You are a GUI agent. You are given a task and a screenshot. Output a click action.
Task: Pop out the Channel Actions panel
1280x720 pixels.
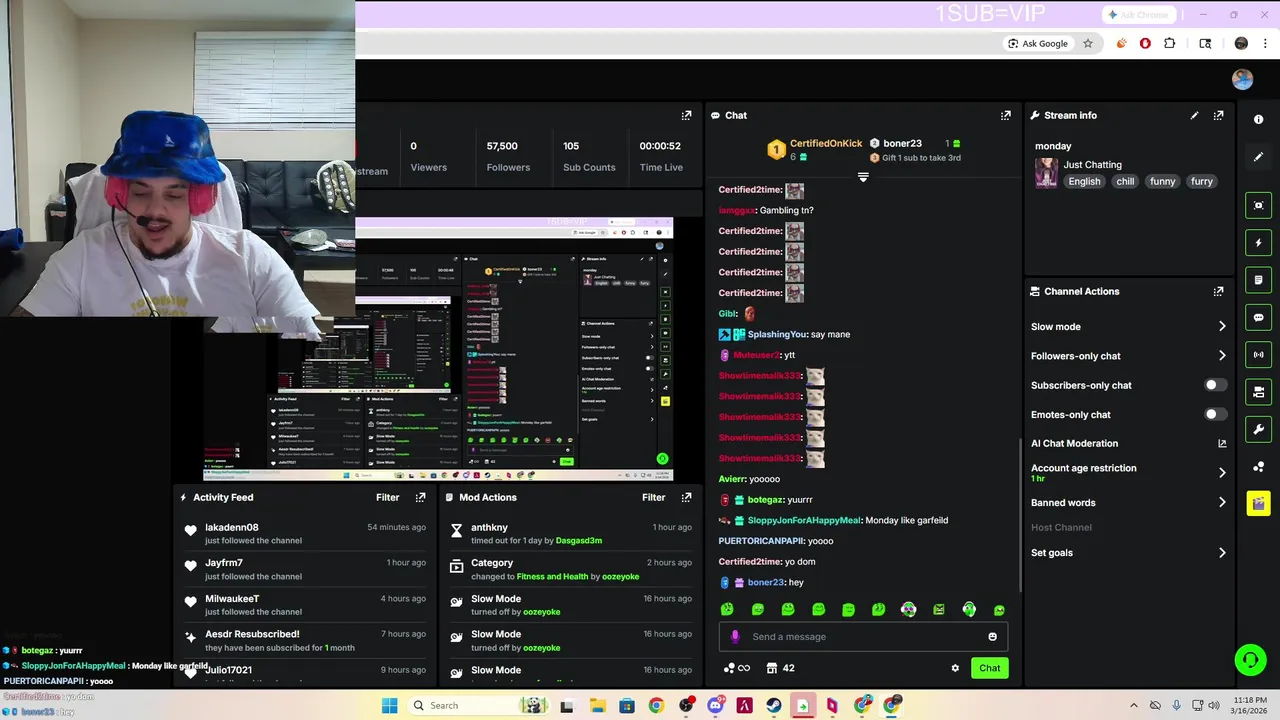pyautogui.click(x=1218, y=291)
